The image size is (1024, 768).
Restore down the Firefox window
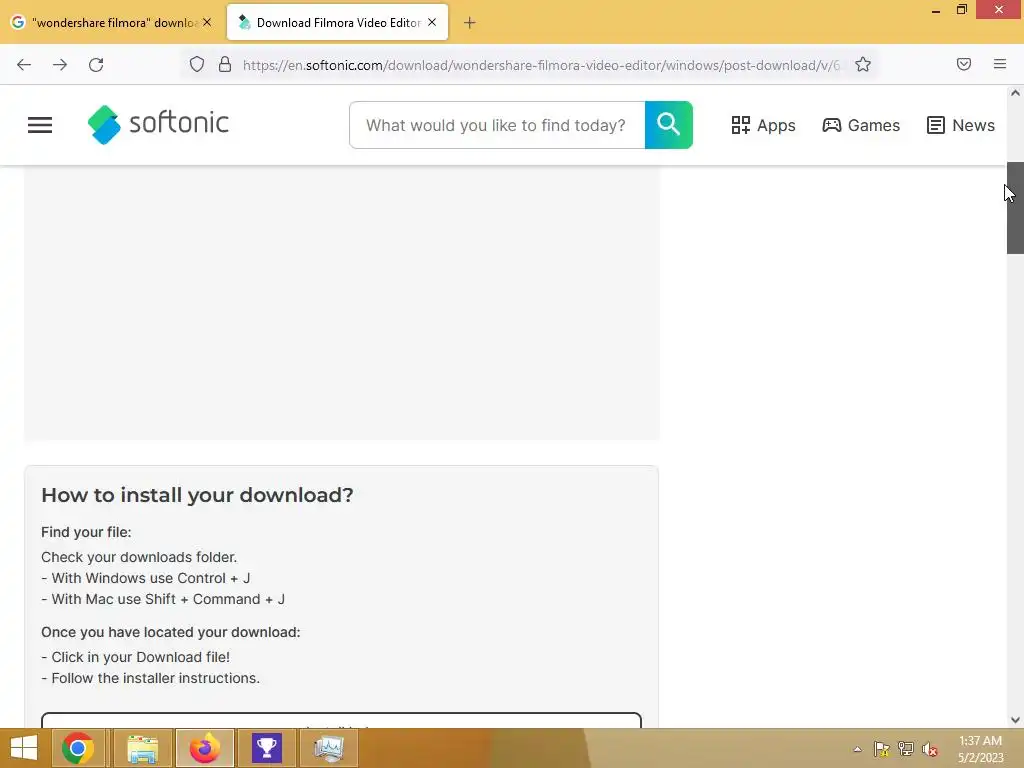pos(961,10)
